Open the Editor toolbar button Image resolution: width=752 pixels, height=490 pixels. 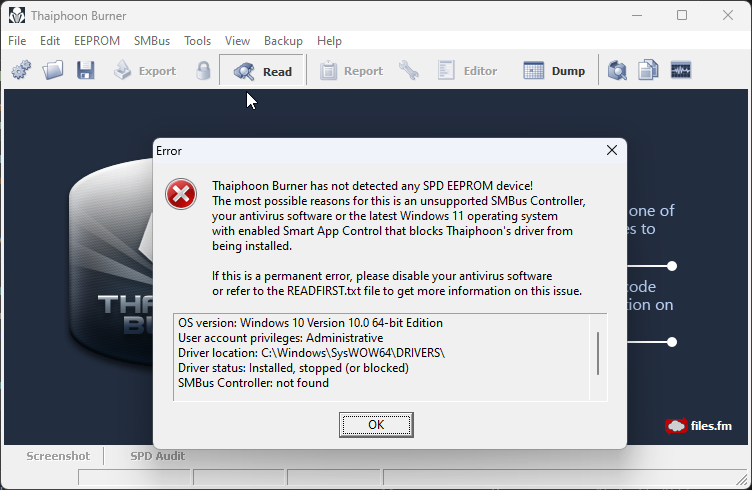point(467,70)
